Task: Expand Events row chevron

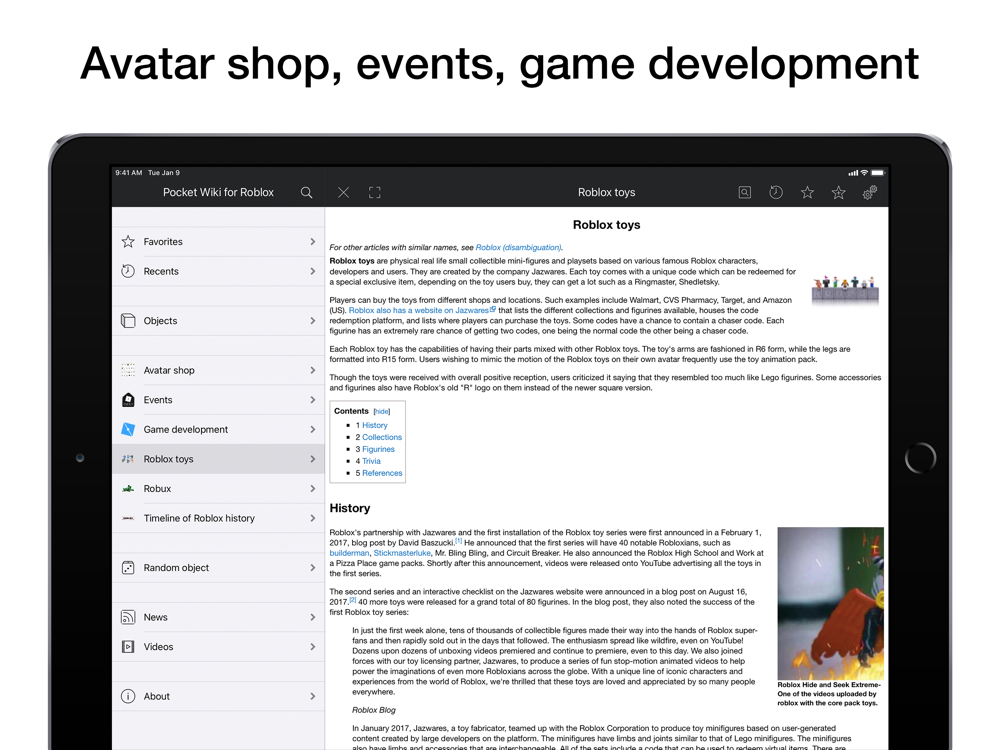Action: tap(312, 400)
